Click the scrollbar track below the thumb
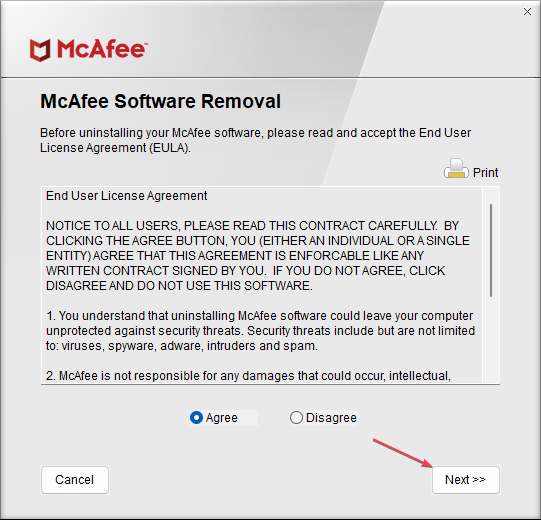 [491, 340]
